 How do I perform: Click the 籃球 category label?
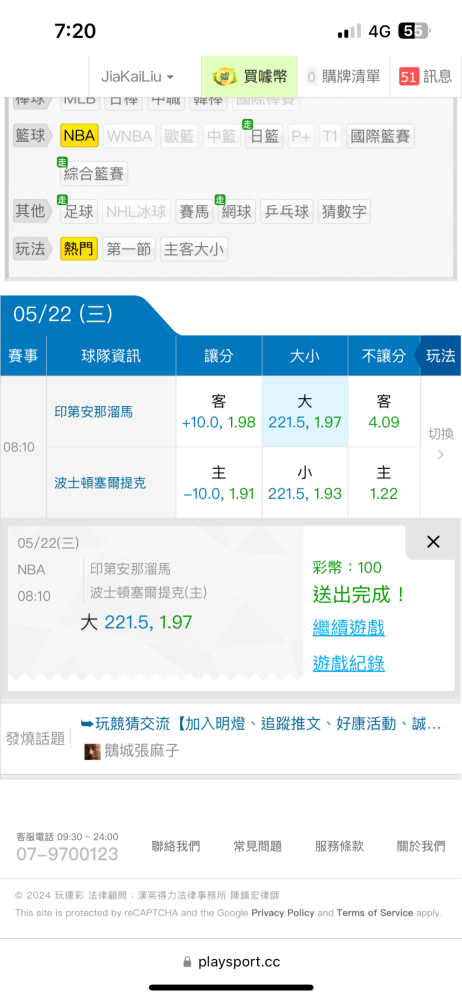31,136
